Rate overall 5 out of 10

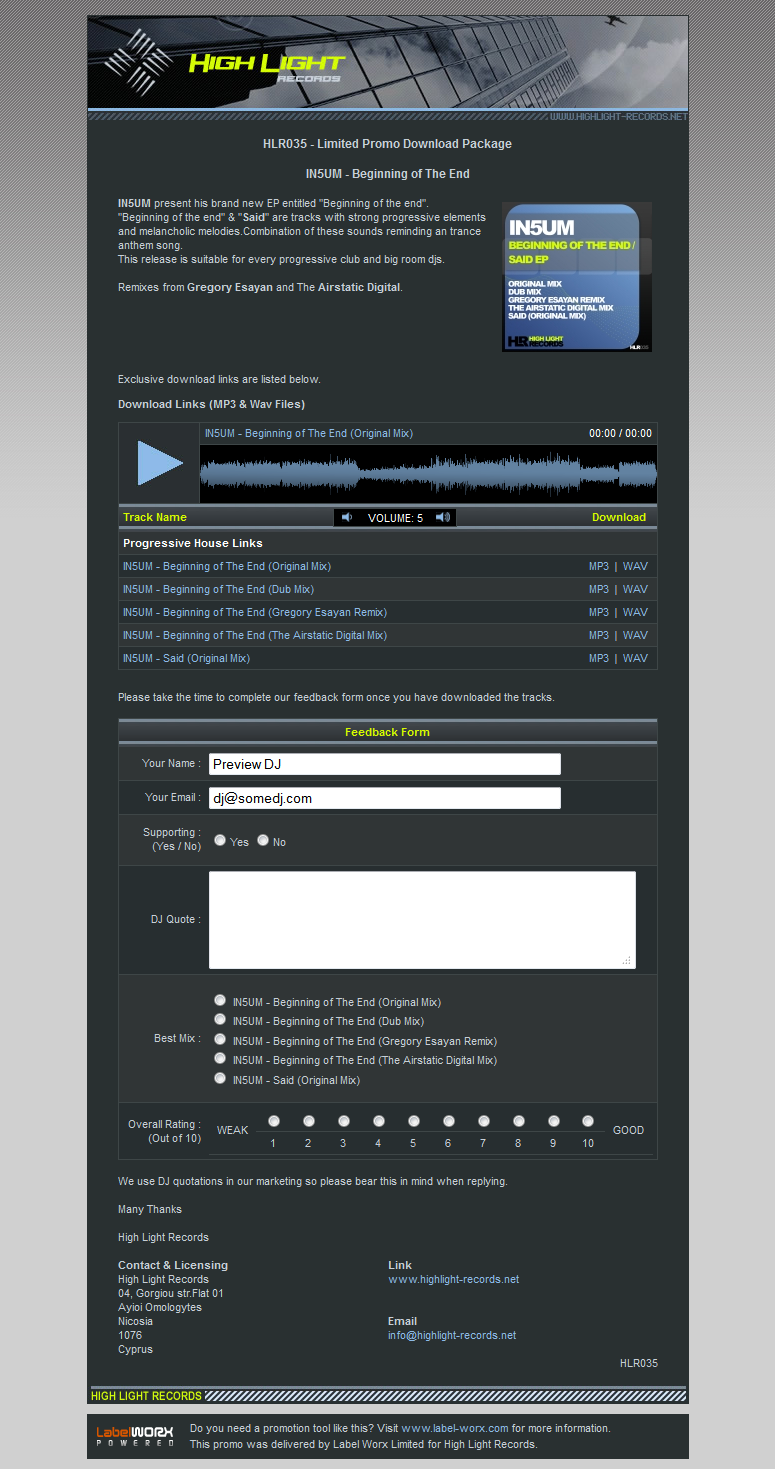[414, 1121]
